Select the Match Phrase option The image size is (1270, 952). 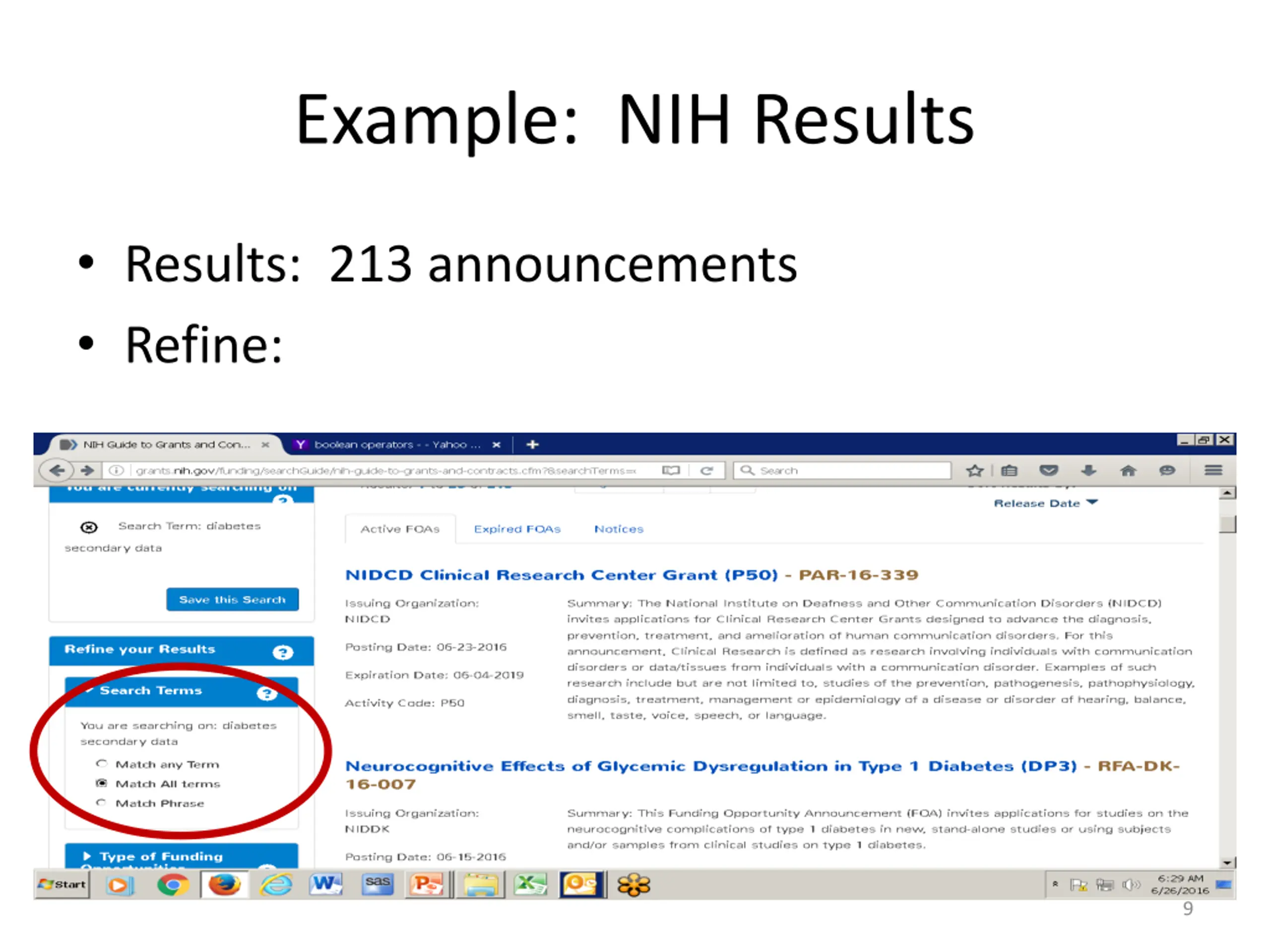[x=102, y=803]
